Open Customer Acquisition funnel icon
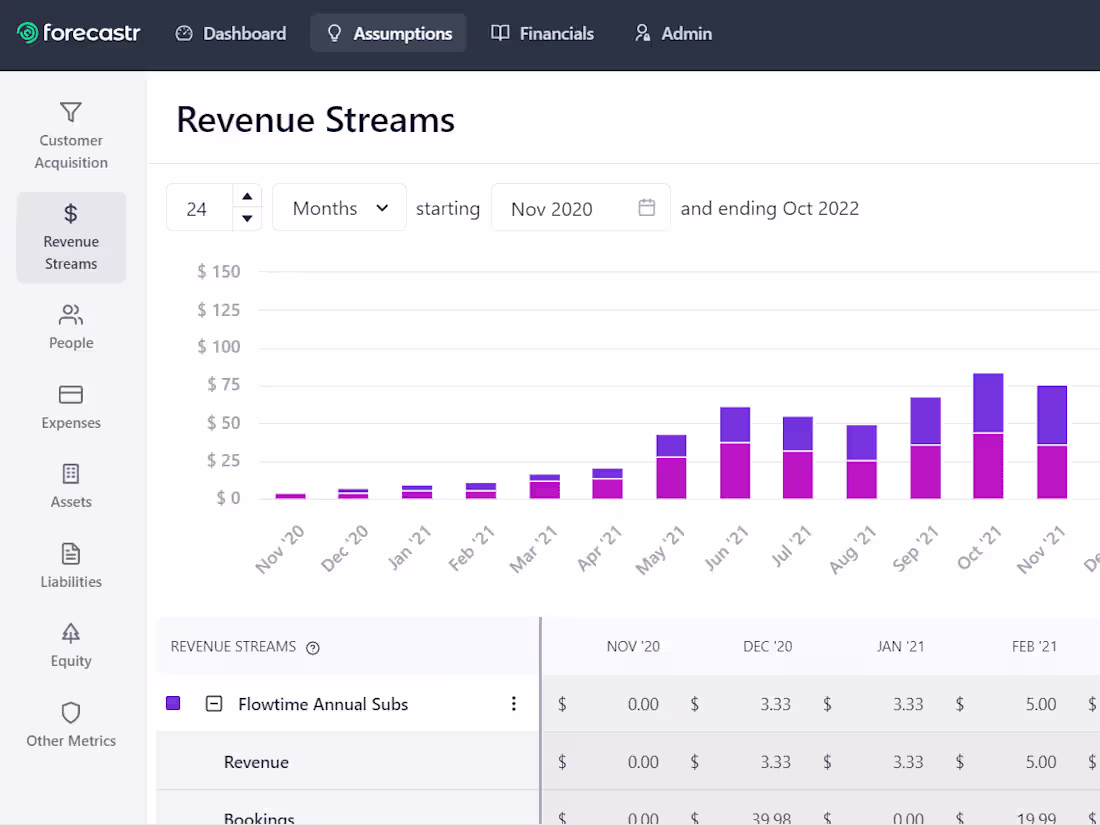1100x825 pixels. click(71, 112)
